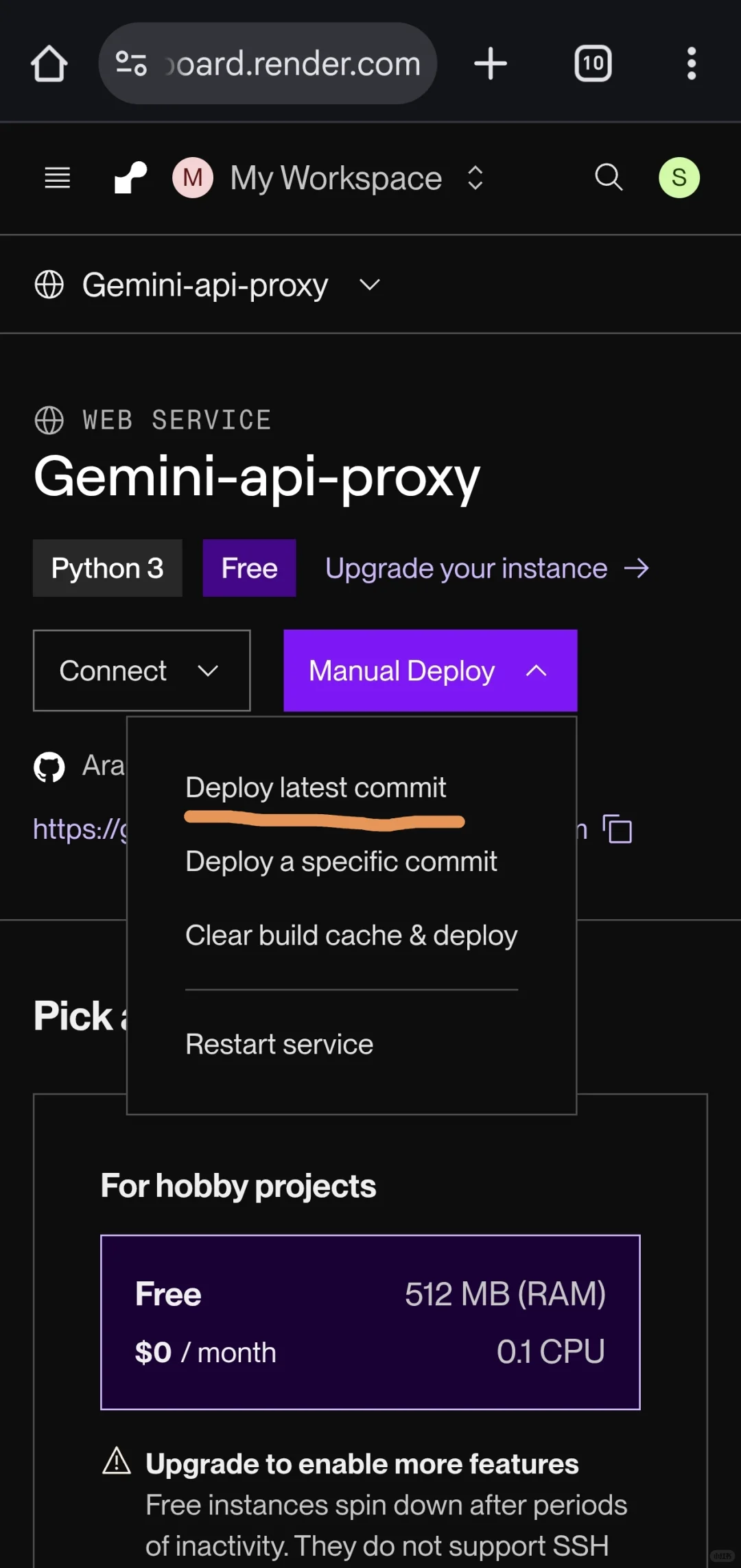Click the 0.1 CPU value
The width and height of the screenshot is (741, 1568).
tap(551, 1352)
